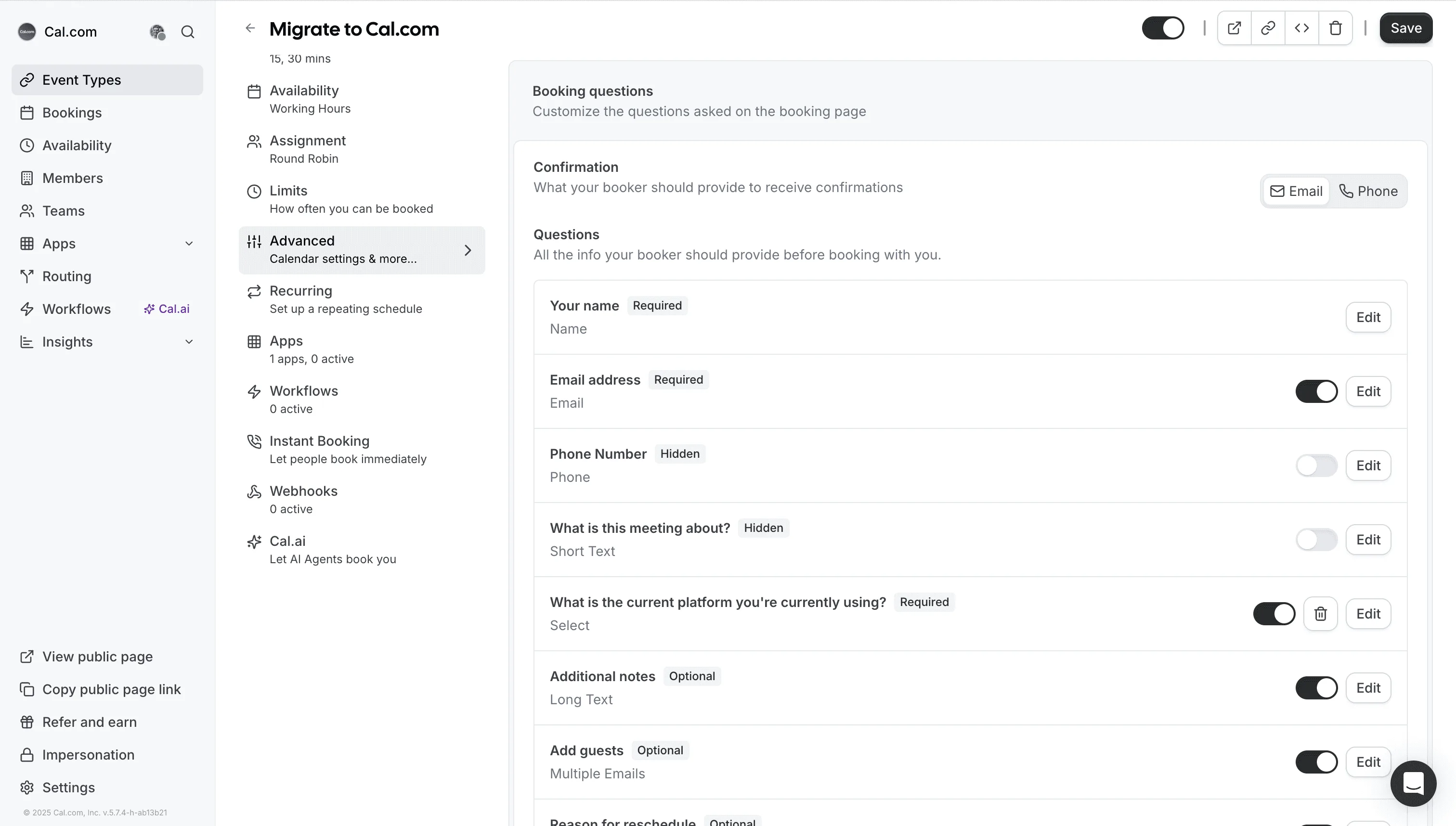The width and height of the screenshot is (1456, 826).
Task: Open Impersonation
Action: tap(107, 755)
